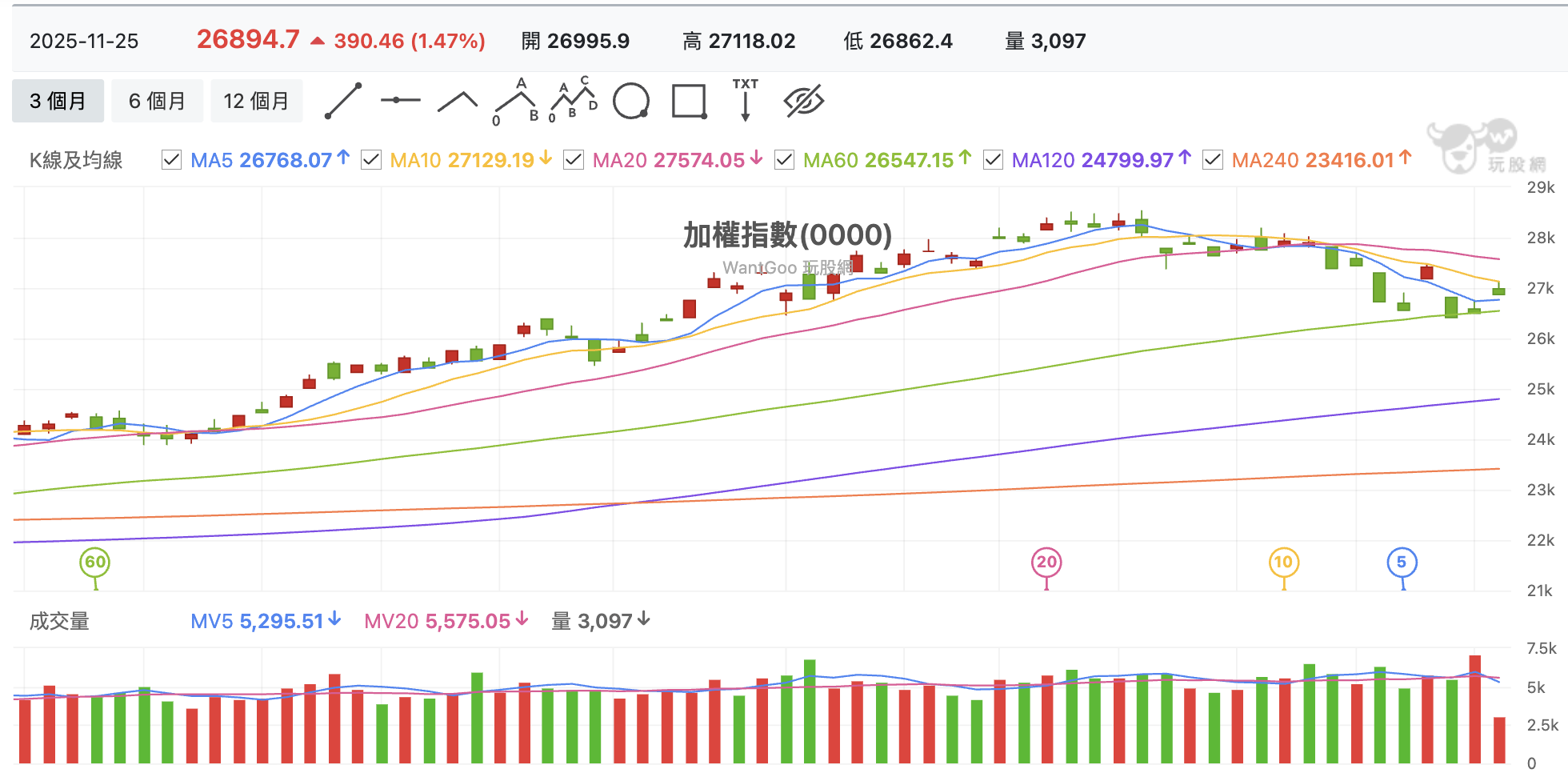This screenshot has height=773, width=1568.
Task: Select the circle drawing tool
Action: tap(631, 101)
